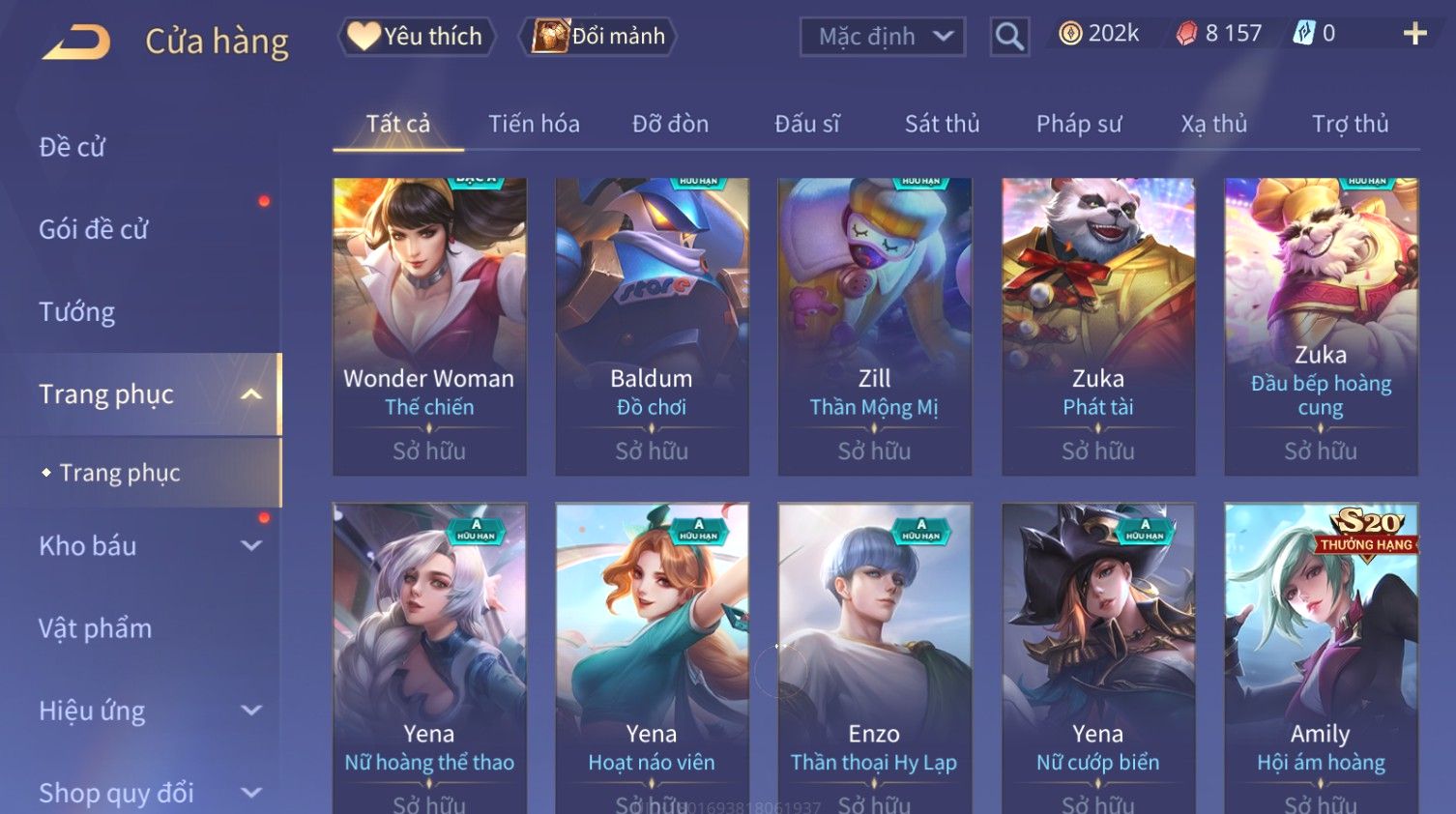
Task: Select Amily Hội ám hoàng skin
Action: pyautogui.click(x=1321, y=658)
